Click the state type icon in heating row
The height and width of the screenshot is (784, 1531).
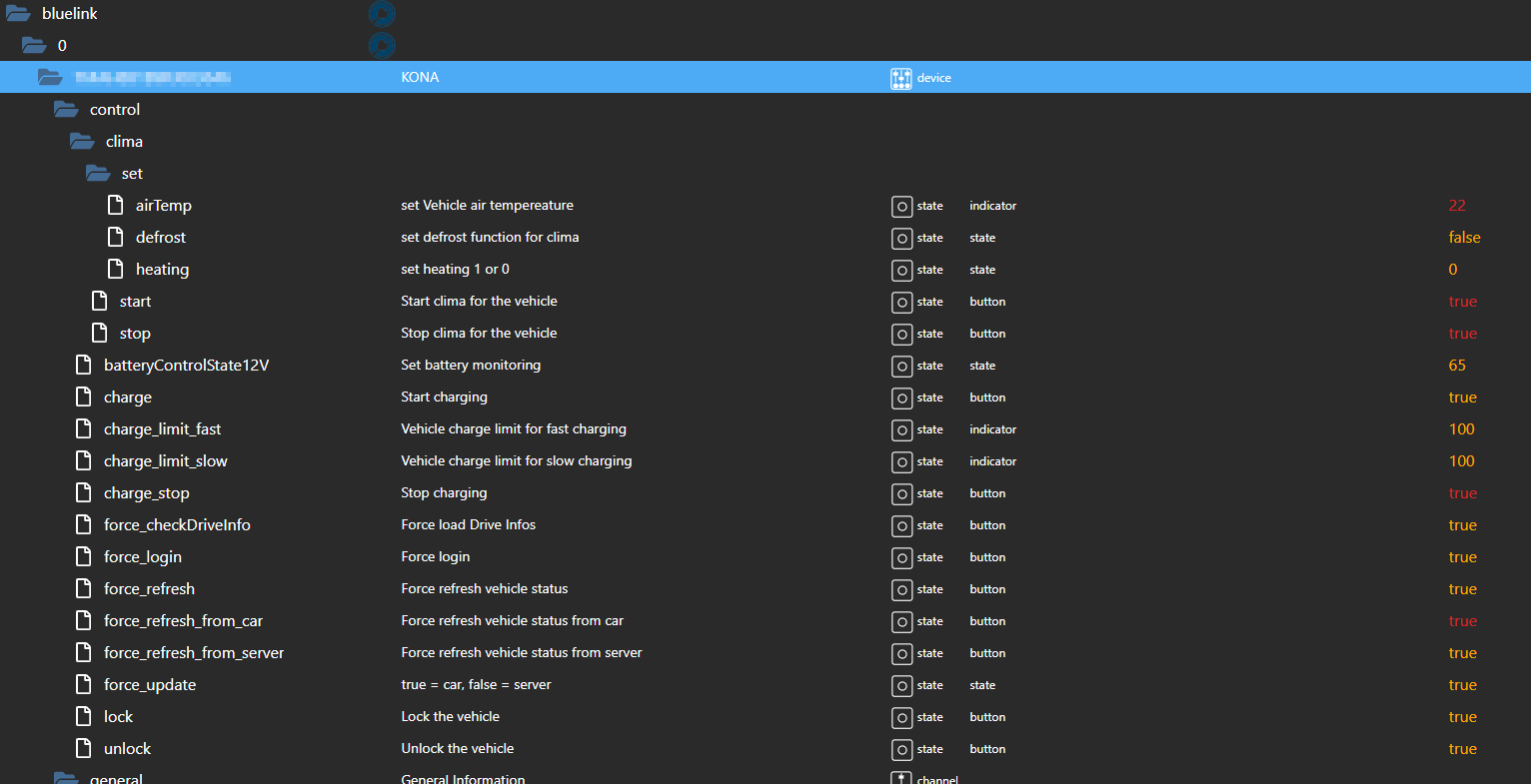click(x=901, y=271)
